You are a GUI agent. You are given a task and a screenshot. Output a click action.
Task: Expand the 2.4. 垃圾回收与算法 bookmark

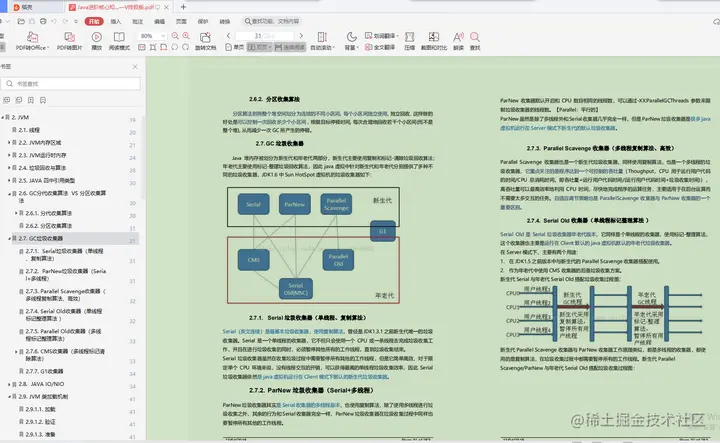tap(9, 168)
